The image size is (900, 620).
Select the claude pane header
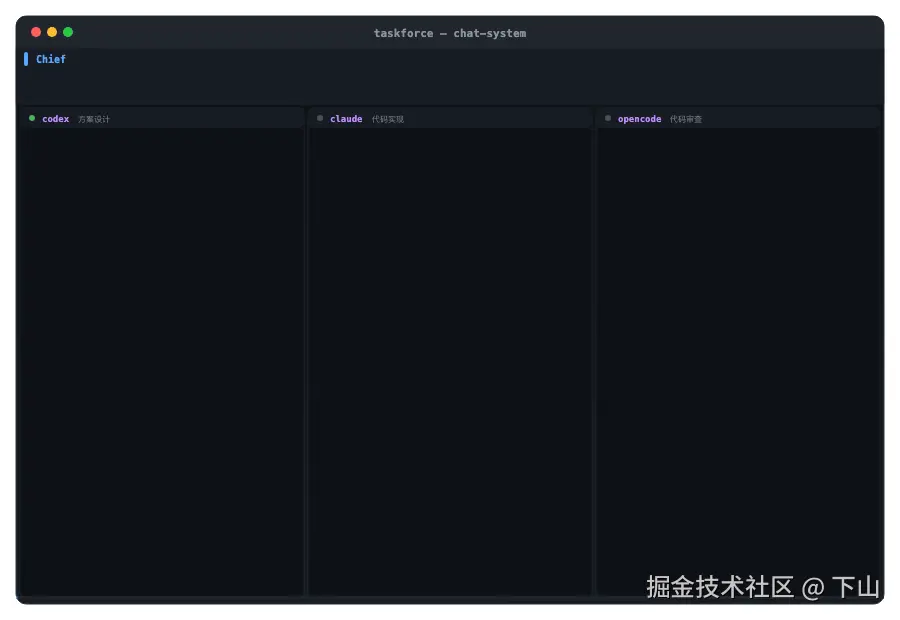pos(450,118)
